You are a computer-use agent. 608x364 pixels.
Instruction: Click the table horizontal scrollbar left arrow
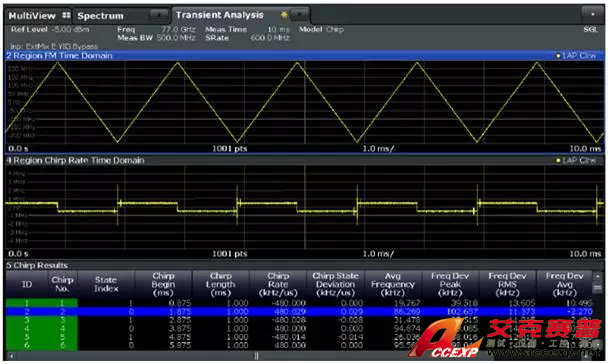[x=11, y=355]
